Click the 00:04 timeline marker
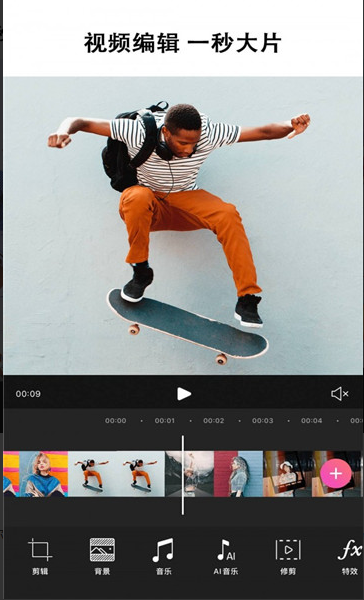Viewport: 364px width, 600px height. click(x=312, y=421)
